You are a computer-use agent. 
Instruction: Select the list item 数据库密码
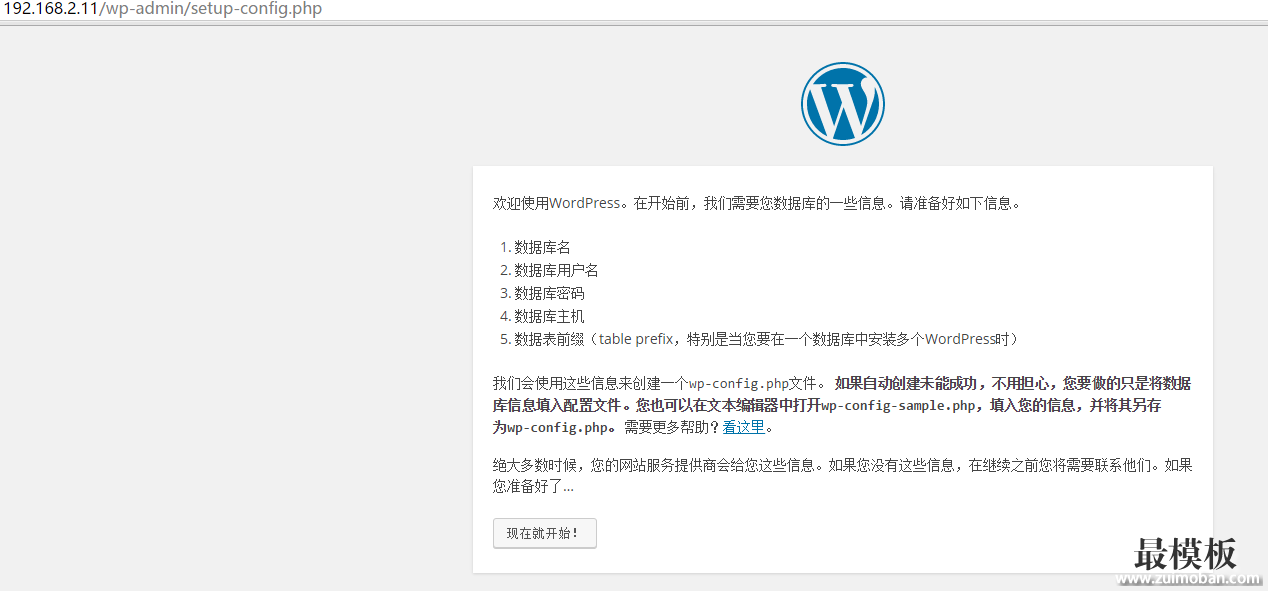[549, 293]
